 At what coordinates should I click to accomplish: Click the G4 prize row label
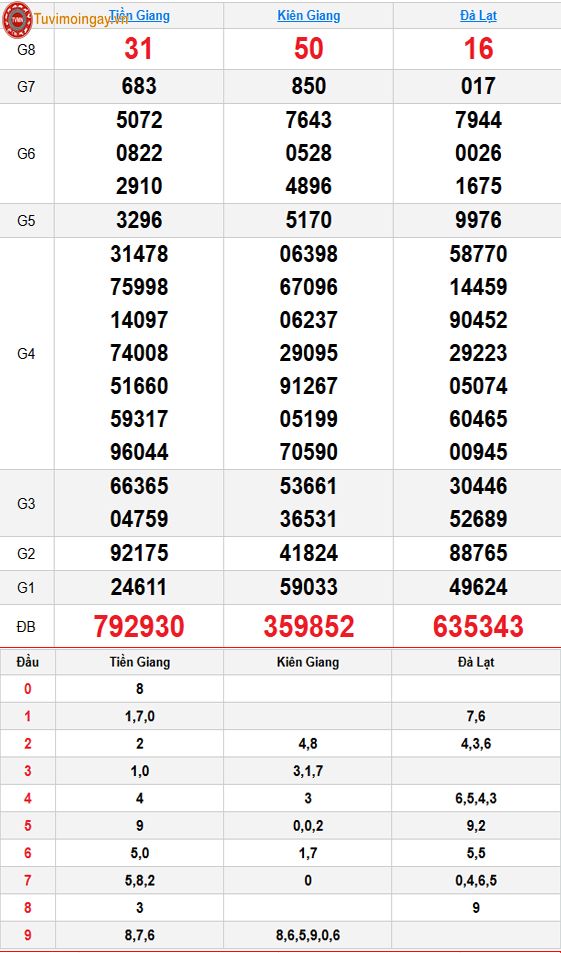pos(26,353)
